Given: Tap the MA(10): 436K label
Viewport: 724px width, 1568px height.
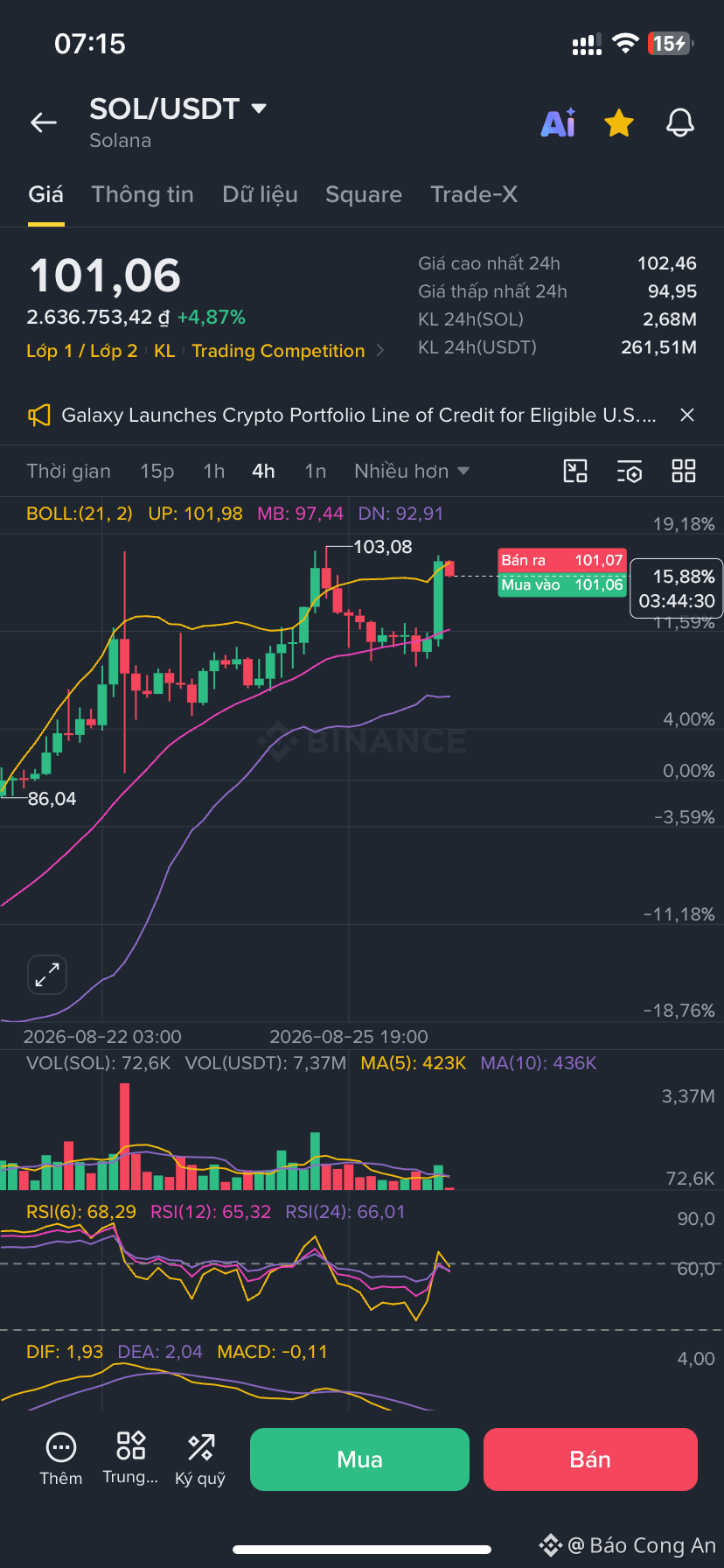Looking at the screenshot, I should pyautogui.click(x=539, y=1063).
